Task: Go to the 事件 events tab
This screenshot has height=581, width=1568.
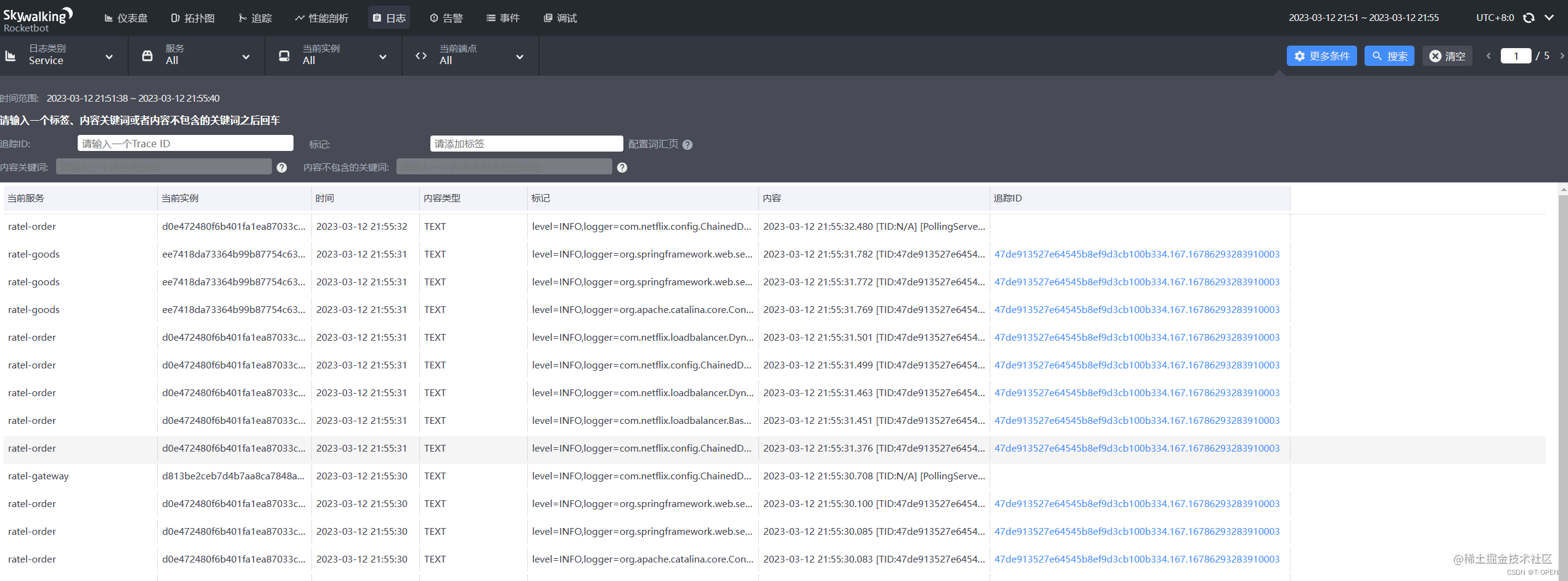Action: click(503, 18)
